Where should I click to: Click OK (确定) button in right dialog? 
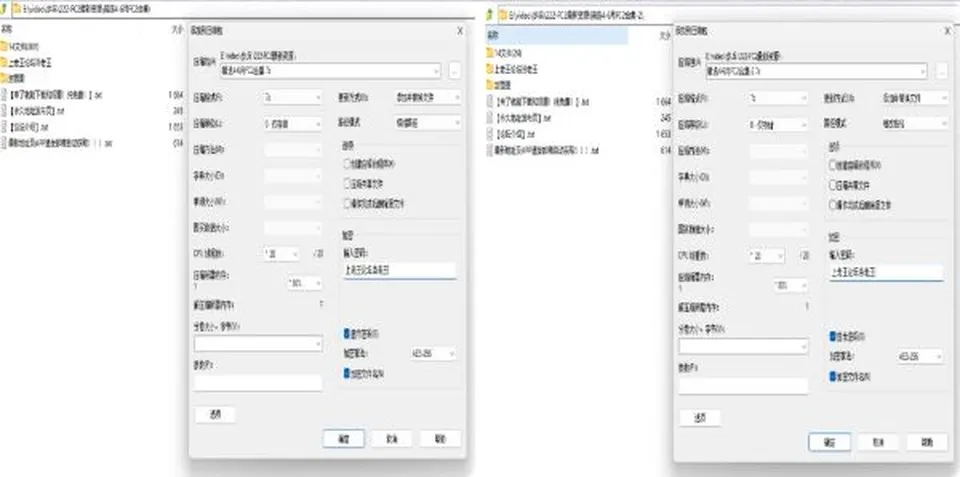point(830,442)
